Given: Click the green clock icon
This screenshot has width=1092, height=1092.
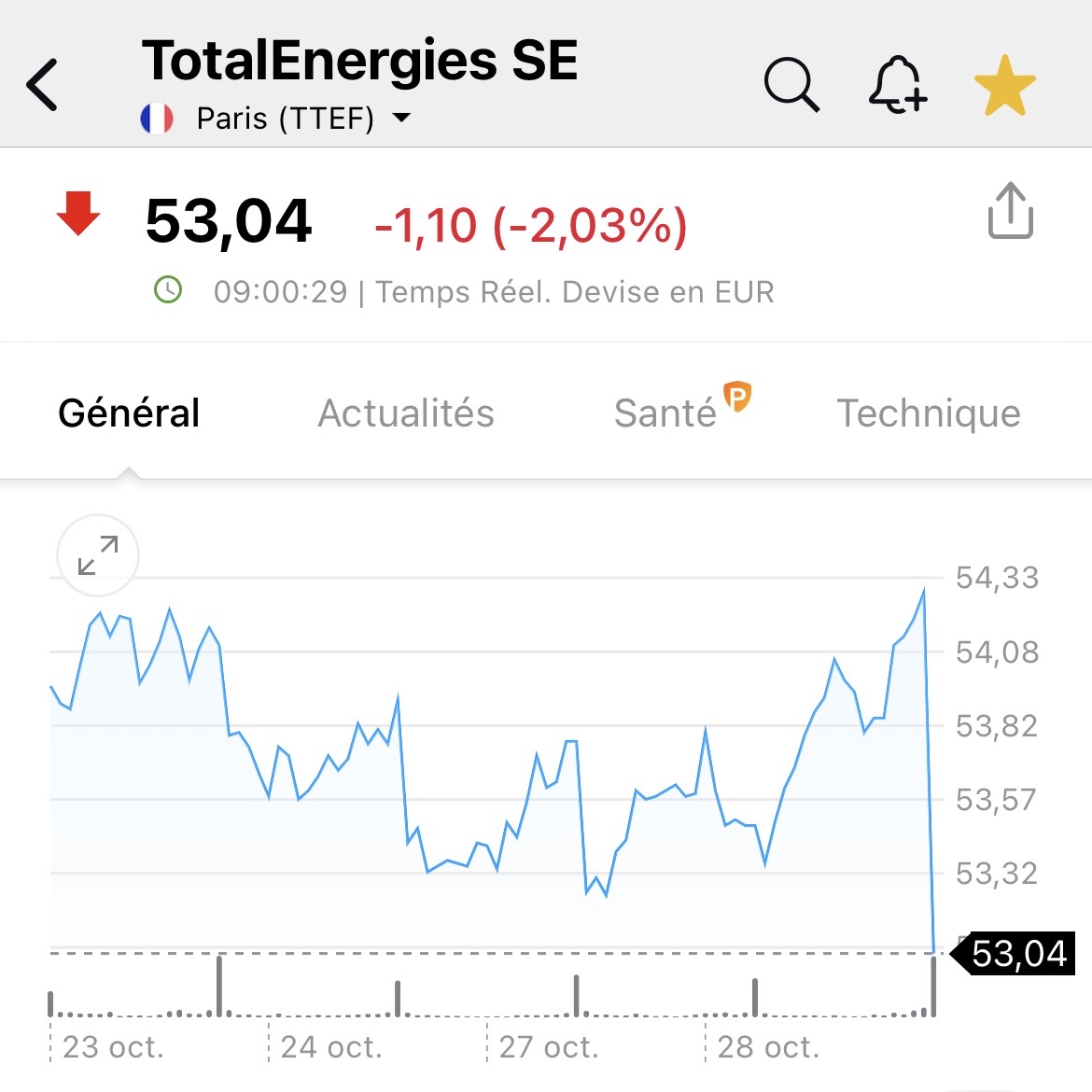Looking at the screenshot, I should pos(168,290).
